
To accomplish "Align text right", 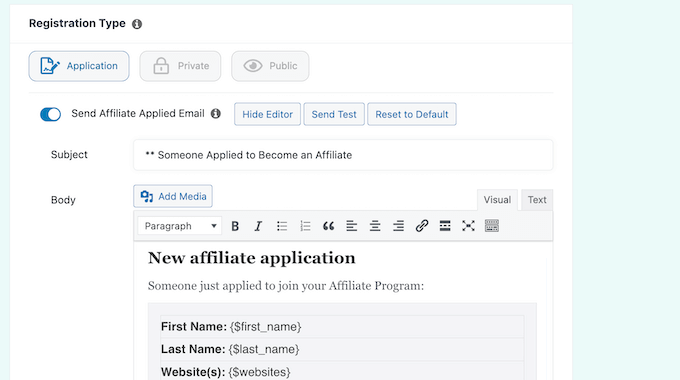I will (399, 226).
